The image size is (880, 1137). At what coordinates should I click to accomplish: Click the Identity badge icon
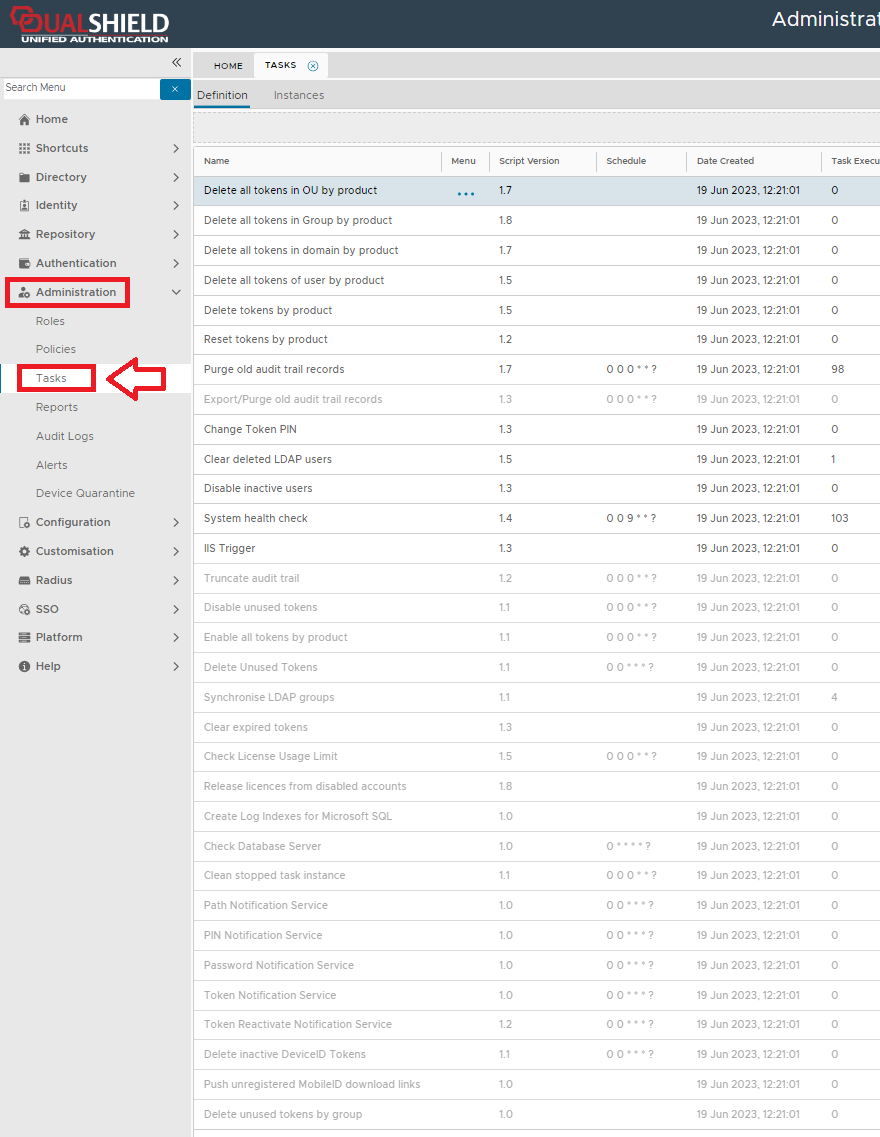(25, 206)
